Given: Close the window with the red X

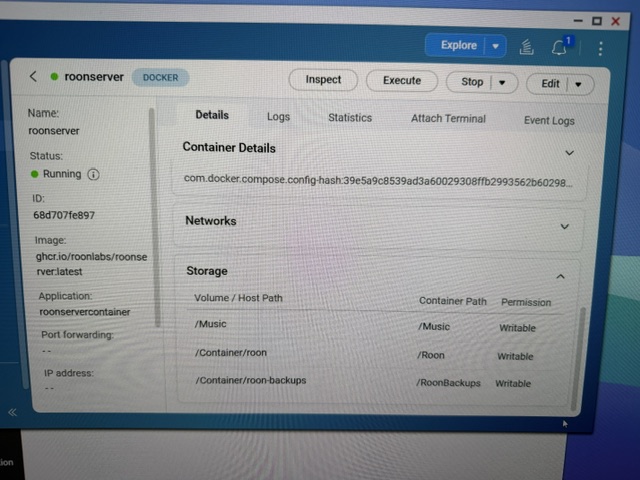Looking at the screenshot, I should (616, 21).
